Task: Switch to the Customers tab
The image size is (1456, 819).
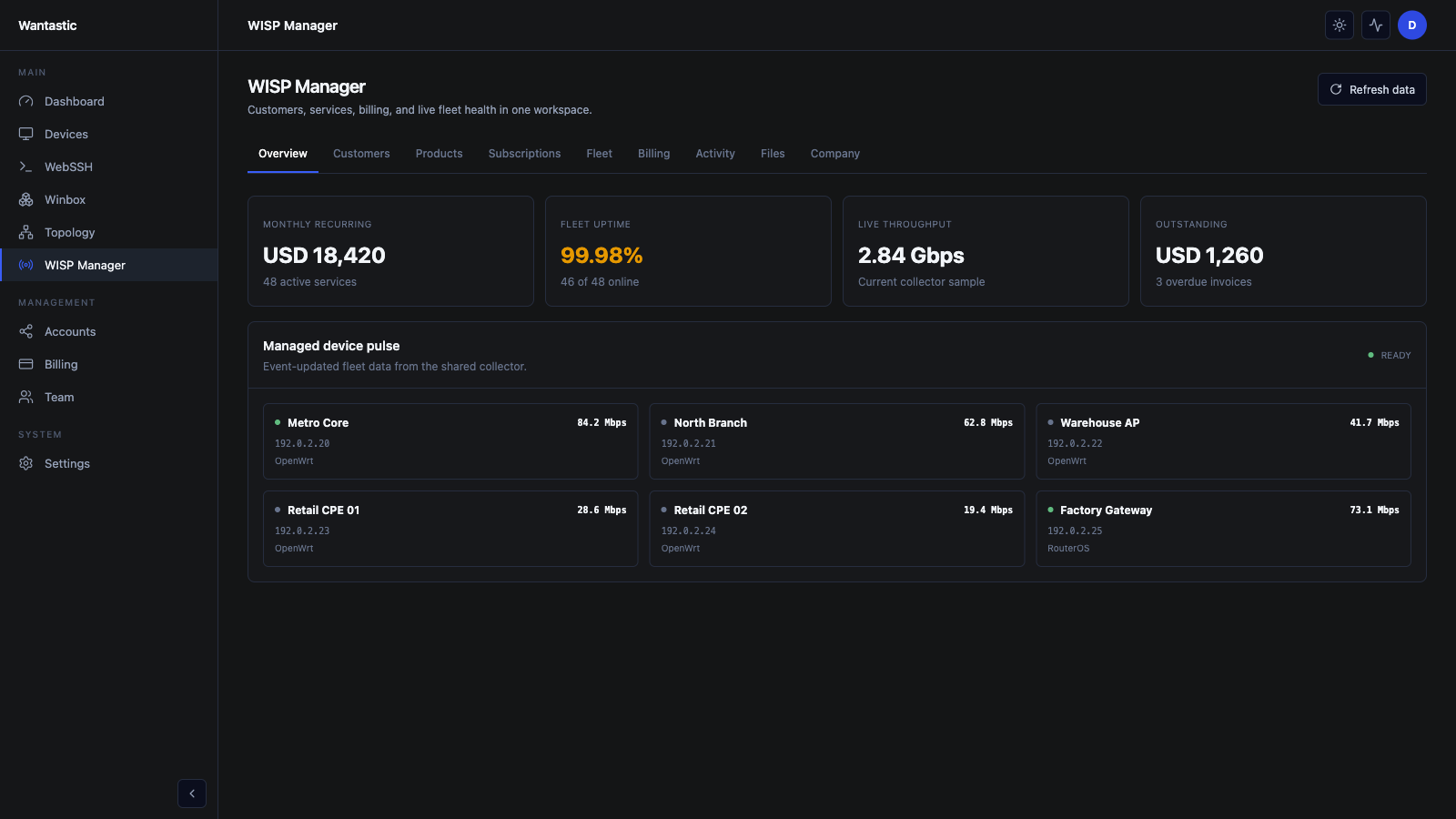Action: (361, 154)
